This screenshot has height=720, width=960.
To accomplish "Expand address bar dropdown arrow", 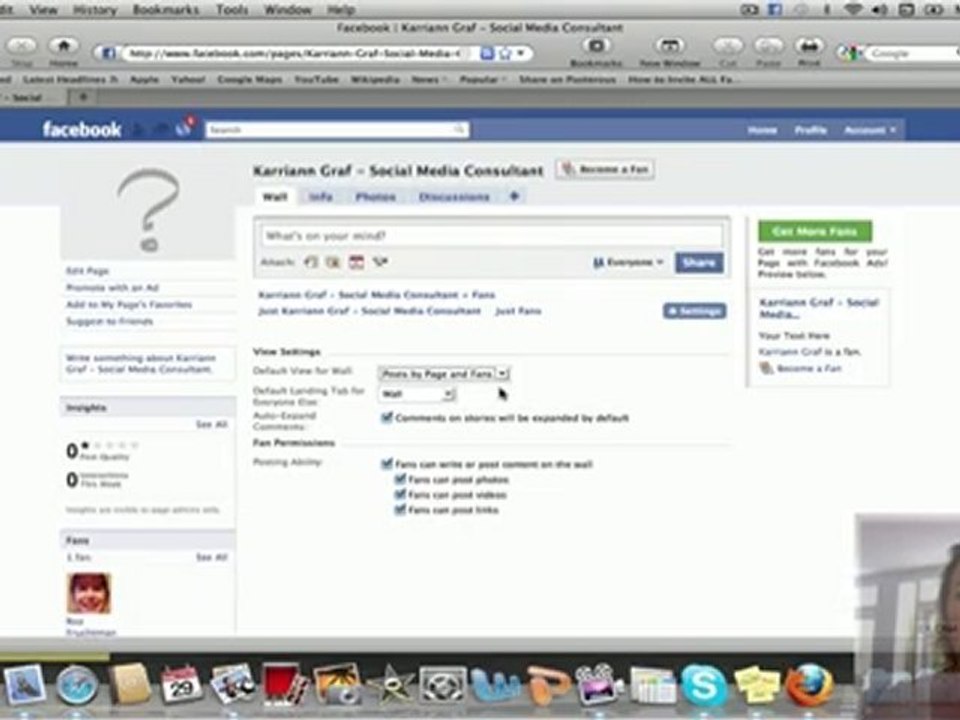I will (x=521, y=54).
